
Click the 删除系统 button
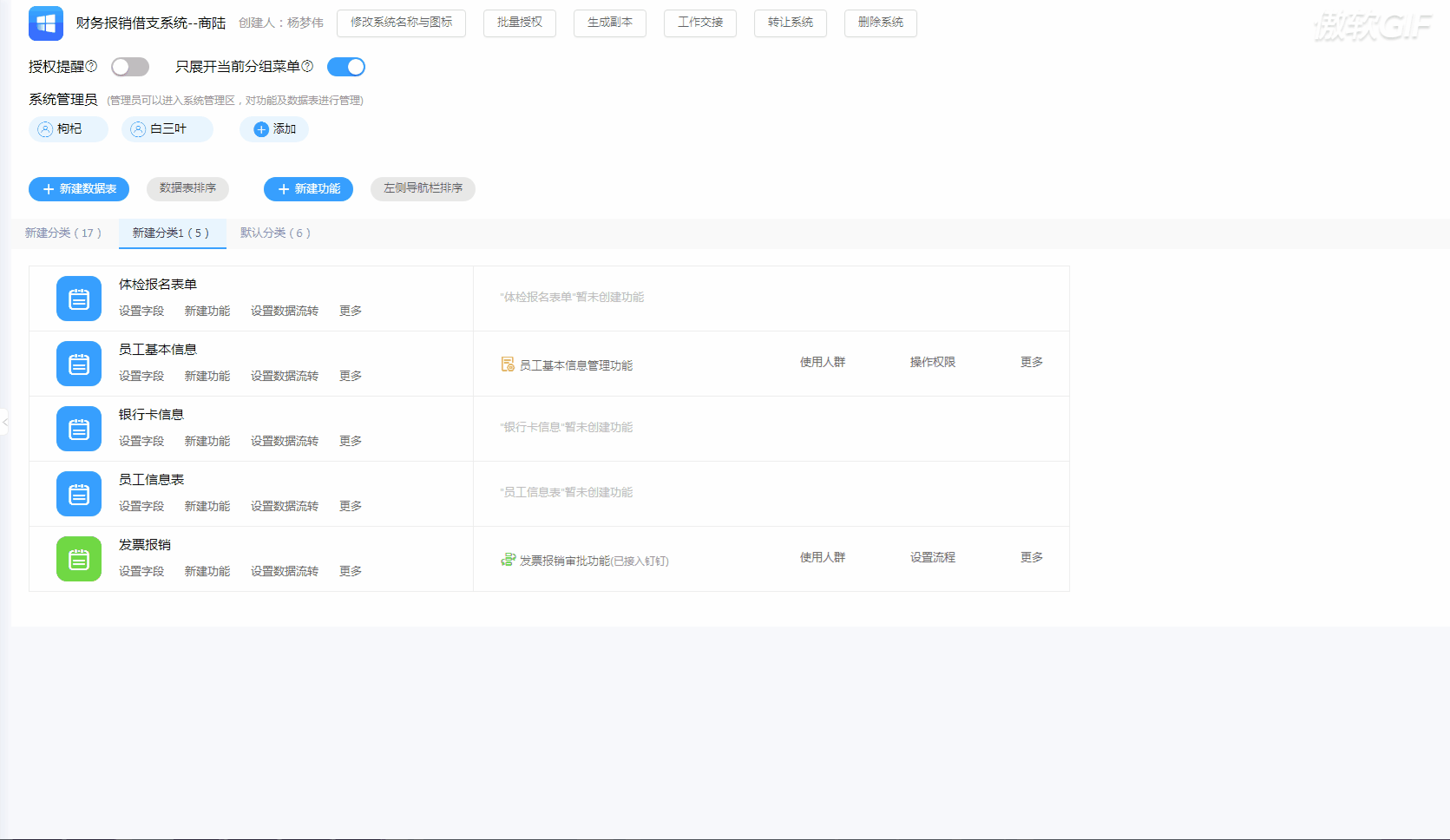880,23
